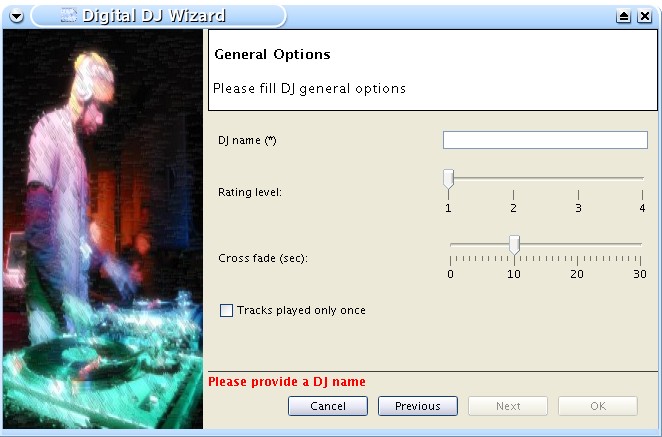Click the Tracks played only once label
This screenshot has height=437, width=662.
[301, 310]
